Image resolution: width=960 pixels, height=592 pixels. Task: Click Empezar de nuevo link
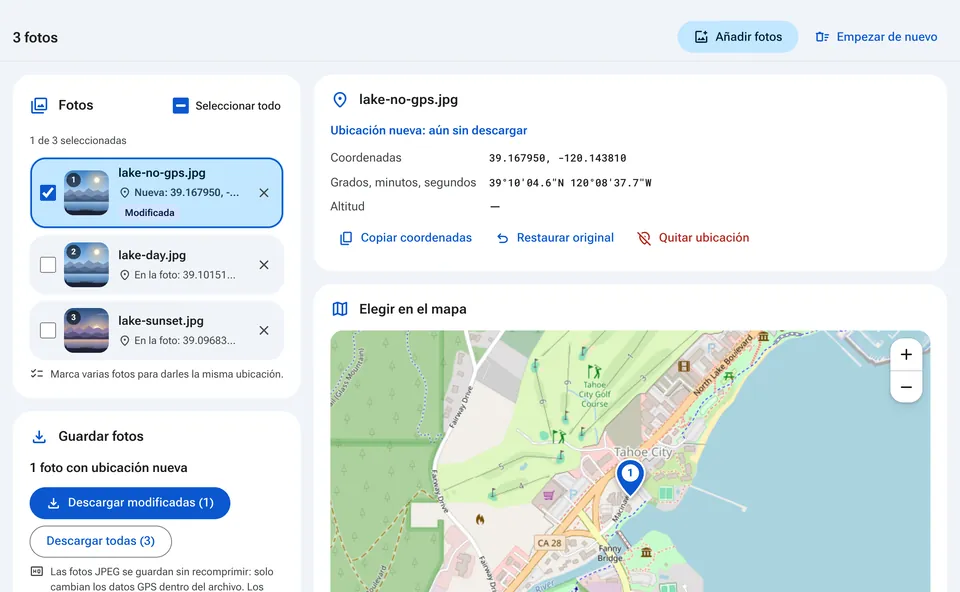[876, 37]
